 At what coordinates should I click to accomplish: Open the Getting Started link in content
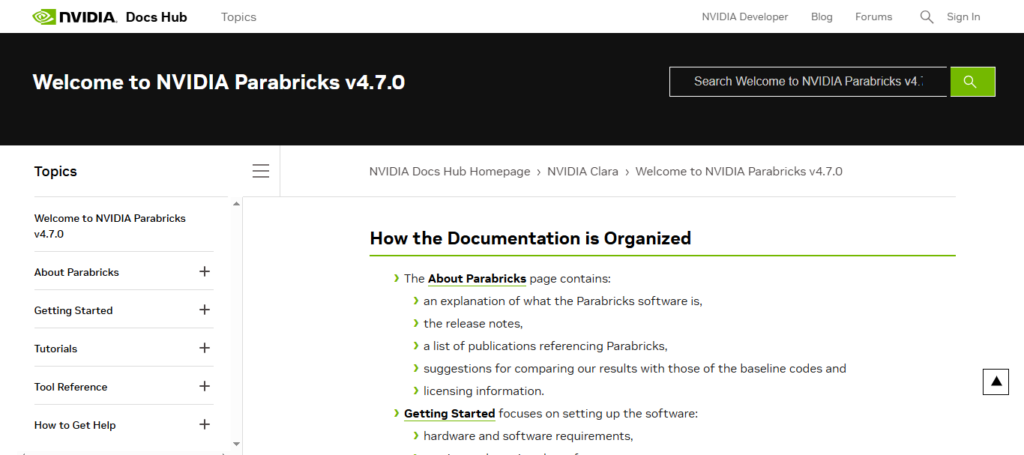coord(449,414)
